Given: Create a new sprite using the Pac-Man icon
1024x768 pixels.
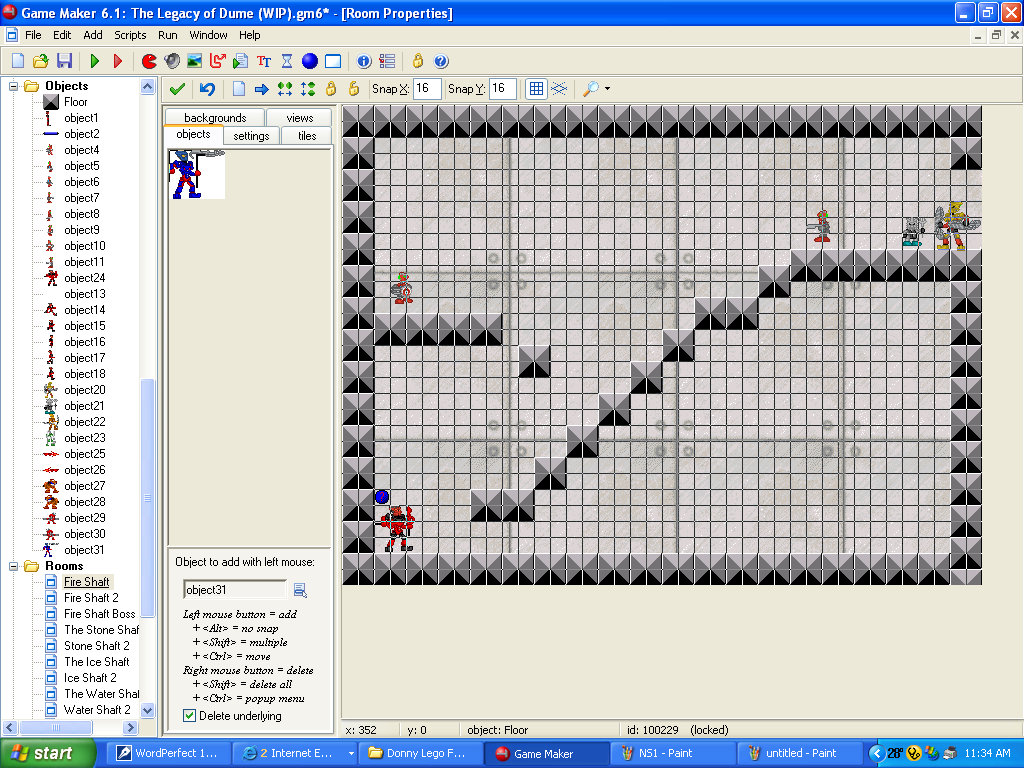Looking at the screenshot, I should click(x=149, y=61).
